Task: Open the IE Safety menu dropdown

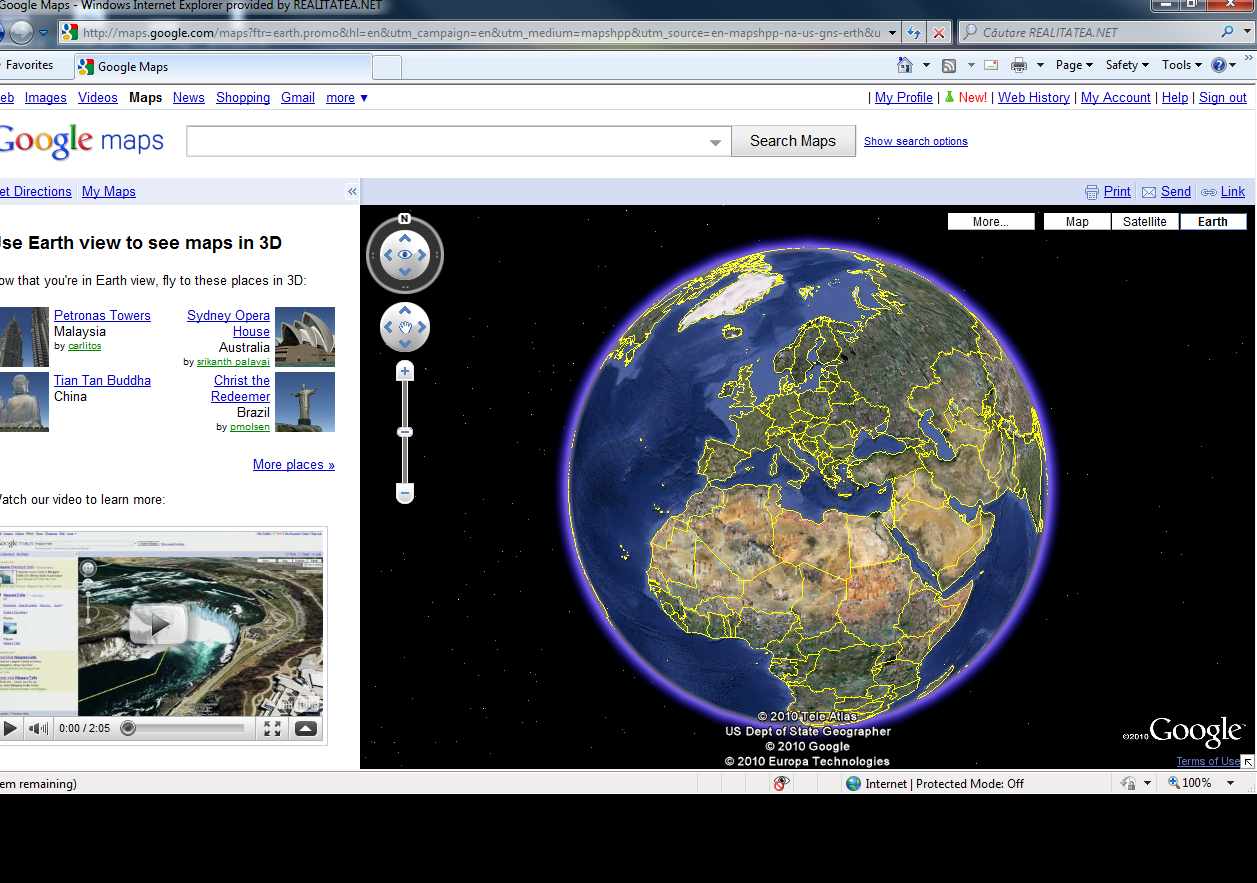Action: click(x=1128, y=65)
